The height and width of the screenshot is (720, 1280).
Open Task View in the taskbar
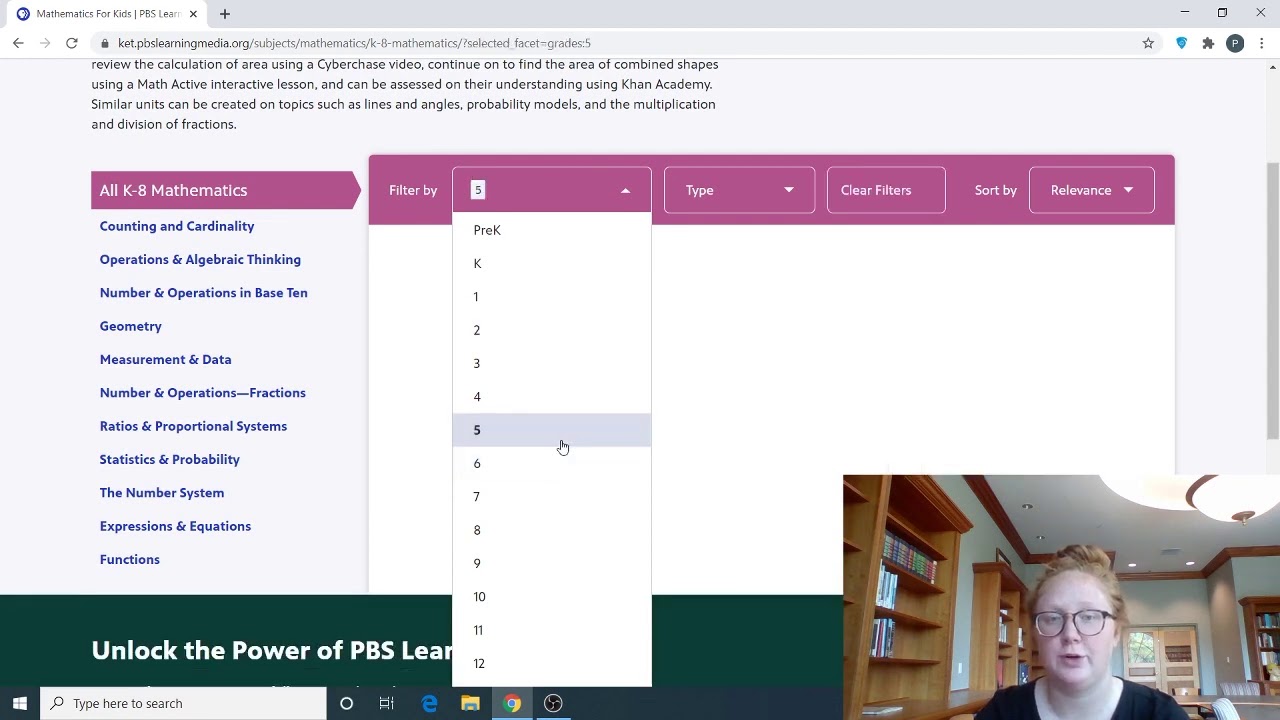pyautogui.click(x=387, y=703)
